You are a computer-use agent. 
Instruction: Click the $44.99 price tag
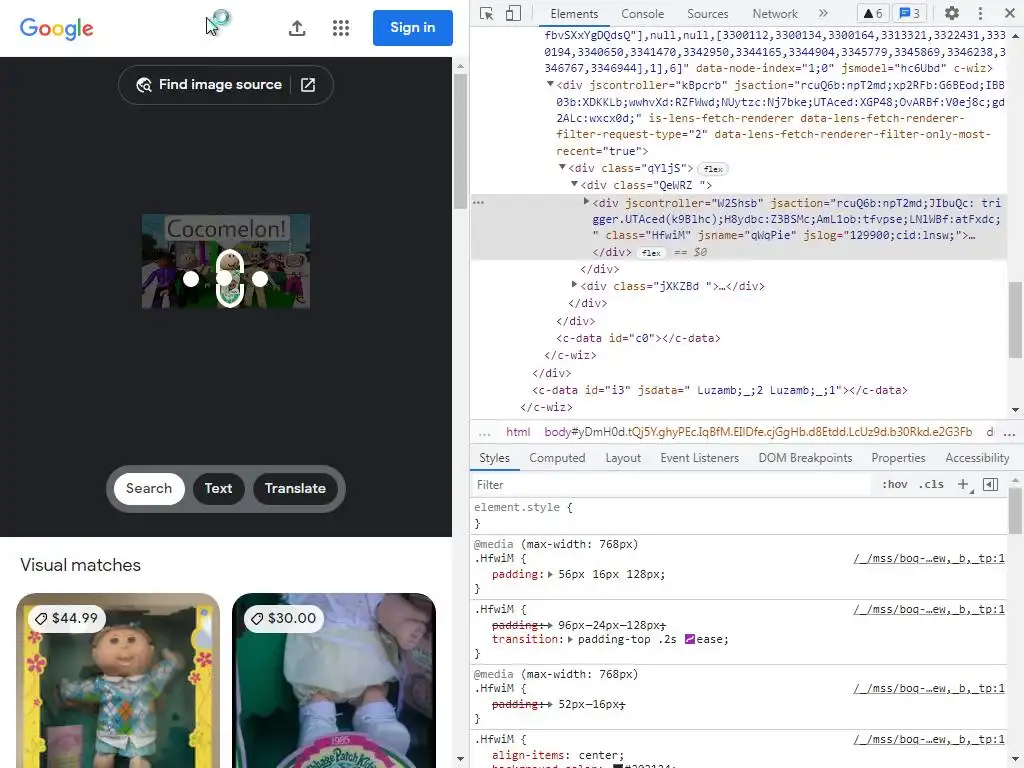(x=67, y=618)
